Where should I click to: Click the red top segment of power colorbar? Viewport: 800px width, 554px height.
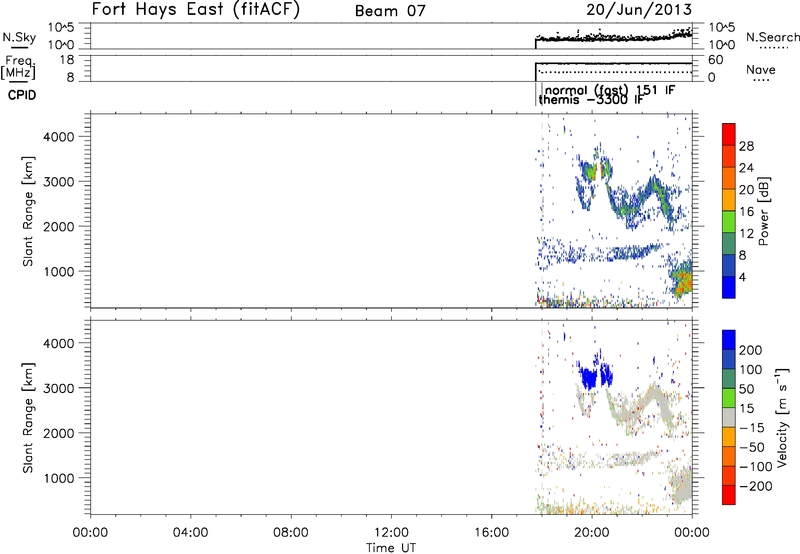(x=729, y=134)
